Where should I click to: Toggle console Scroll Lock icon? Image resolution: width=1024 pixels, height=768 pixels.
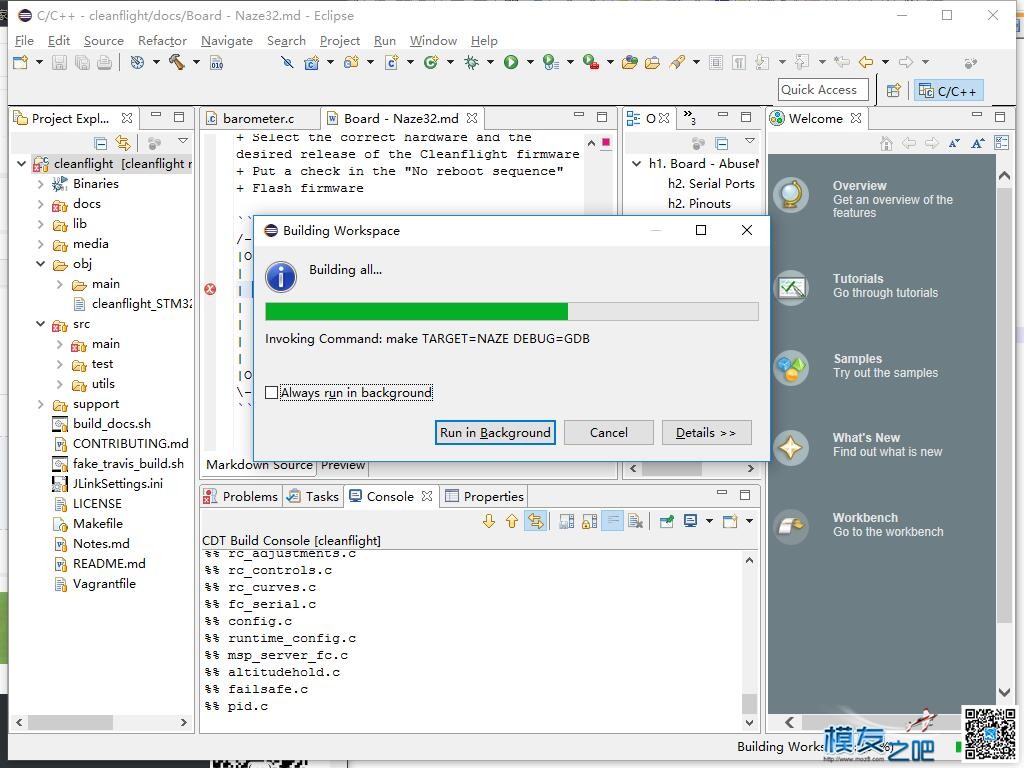click(589, 521)
